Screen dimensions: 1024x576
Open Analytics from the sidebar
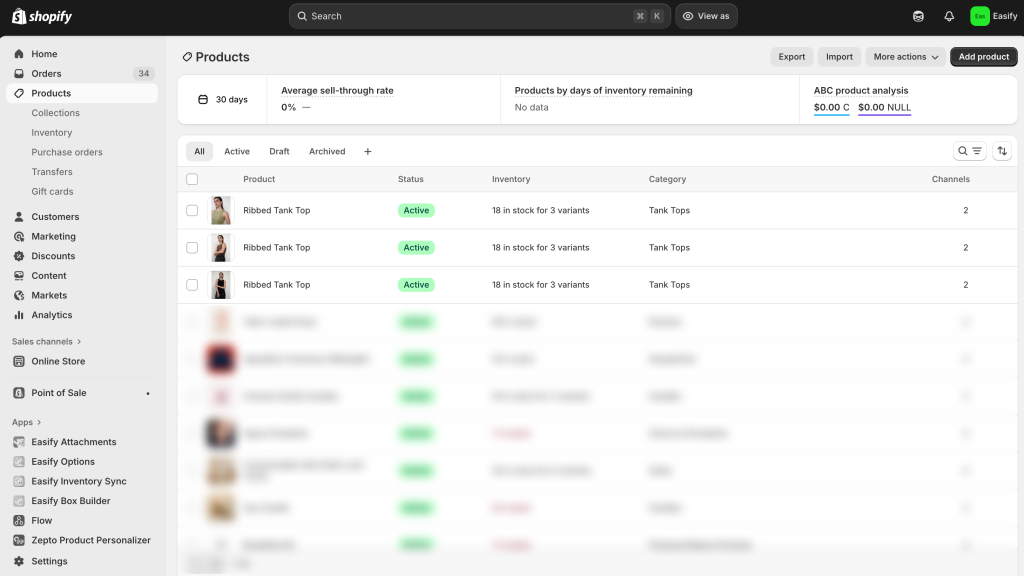tap(51, 315)
